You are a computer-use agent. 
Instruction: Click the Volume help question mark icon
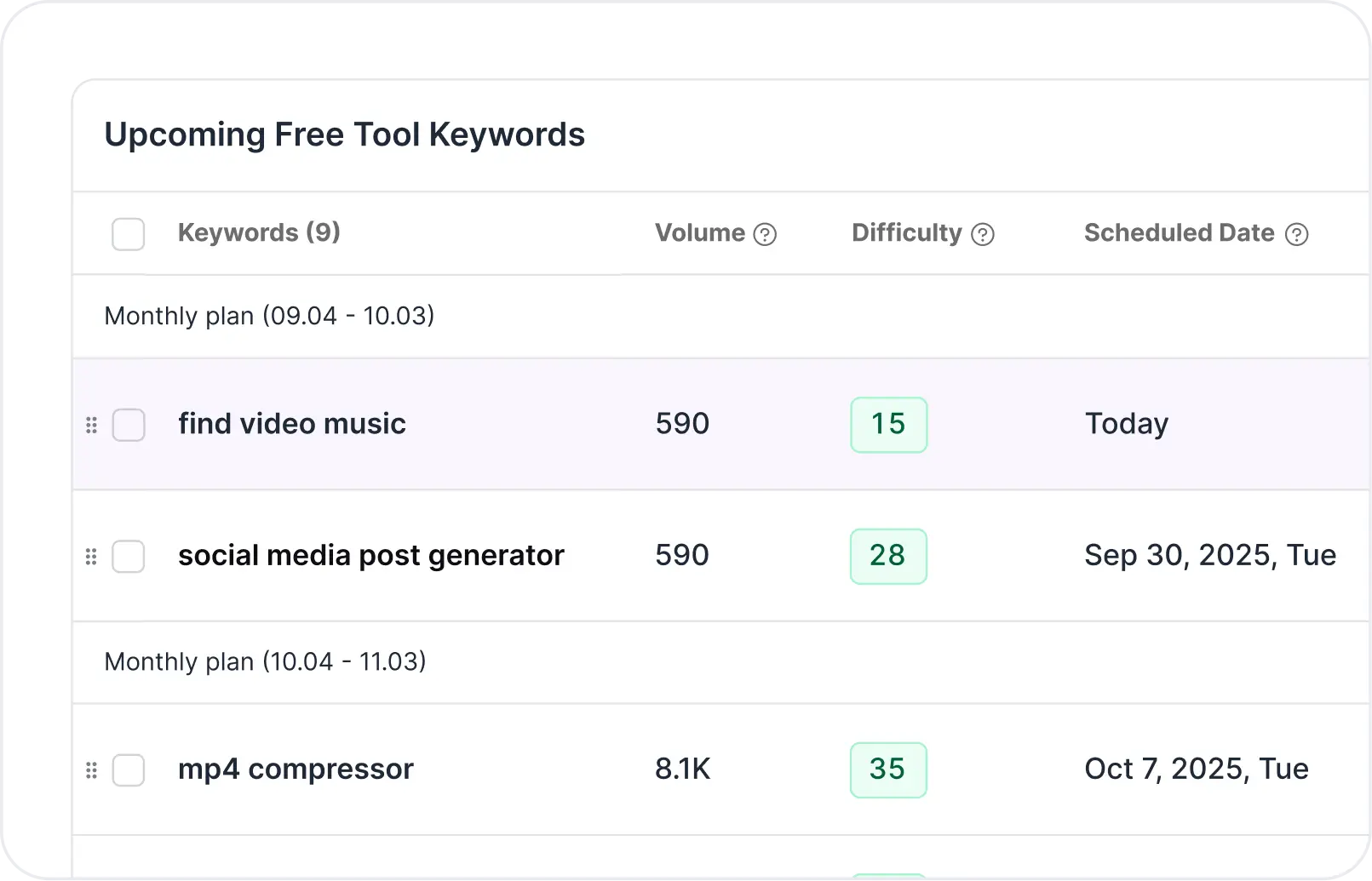point(765,234)
